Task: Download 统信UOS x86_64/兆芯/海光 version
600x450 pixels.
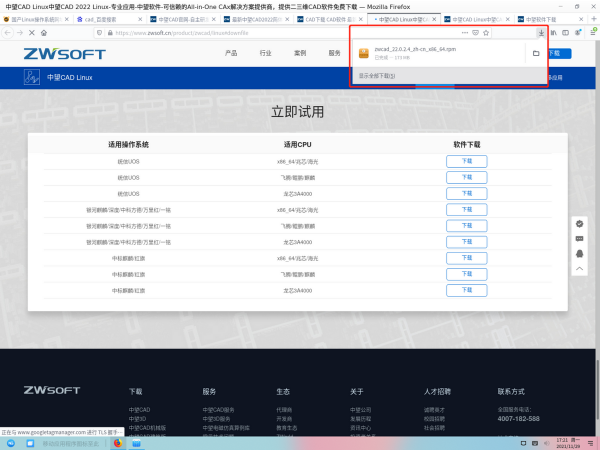Action: [466, 161]
